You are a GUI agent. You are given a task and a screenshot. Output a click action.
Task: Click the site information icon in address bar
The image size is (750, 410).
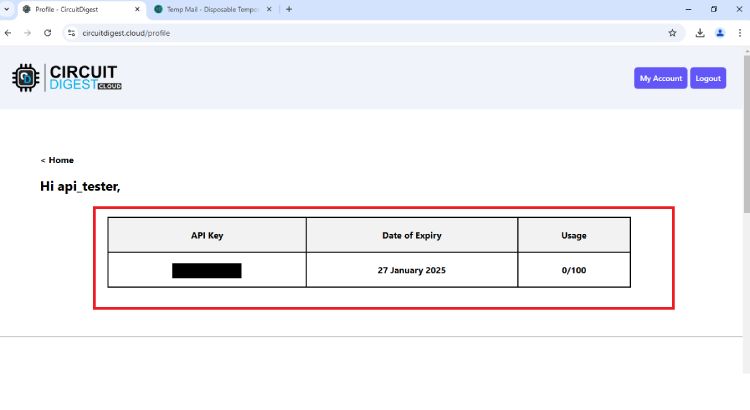pyautogui.click(x=71, y=32)
